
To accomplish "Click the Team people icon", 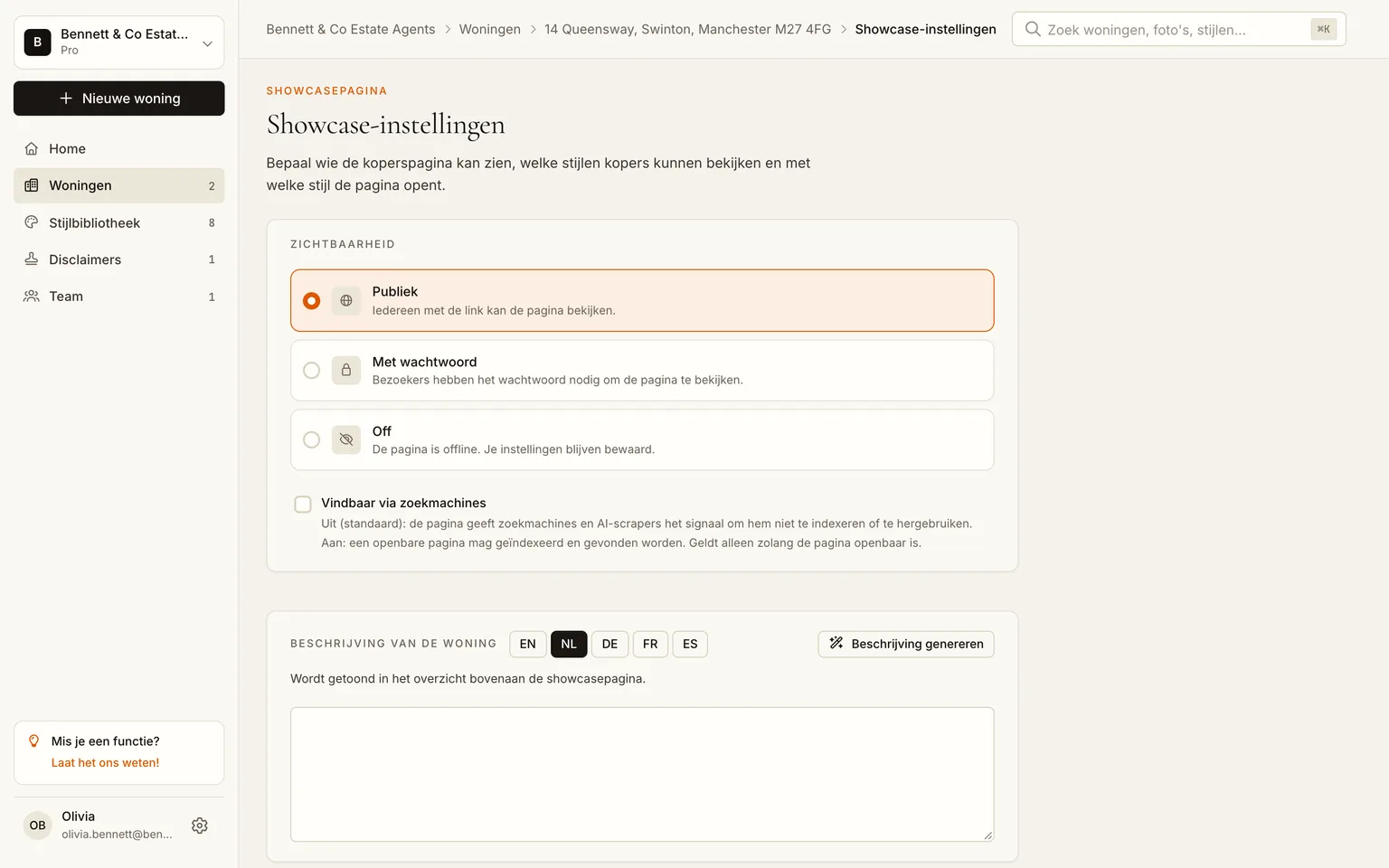I will tap(32, 297).
